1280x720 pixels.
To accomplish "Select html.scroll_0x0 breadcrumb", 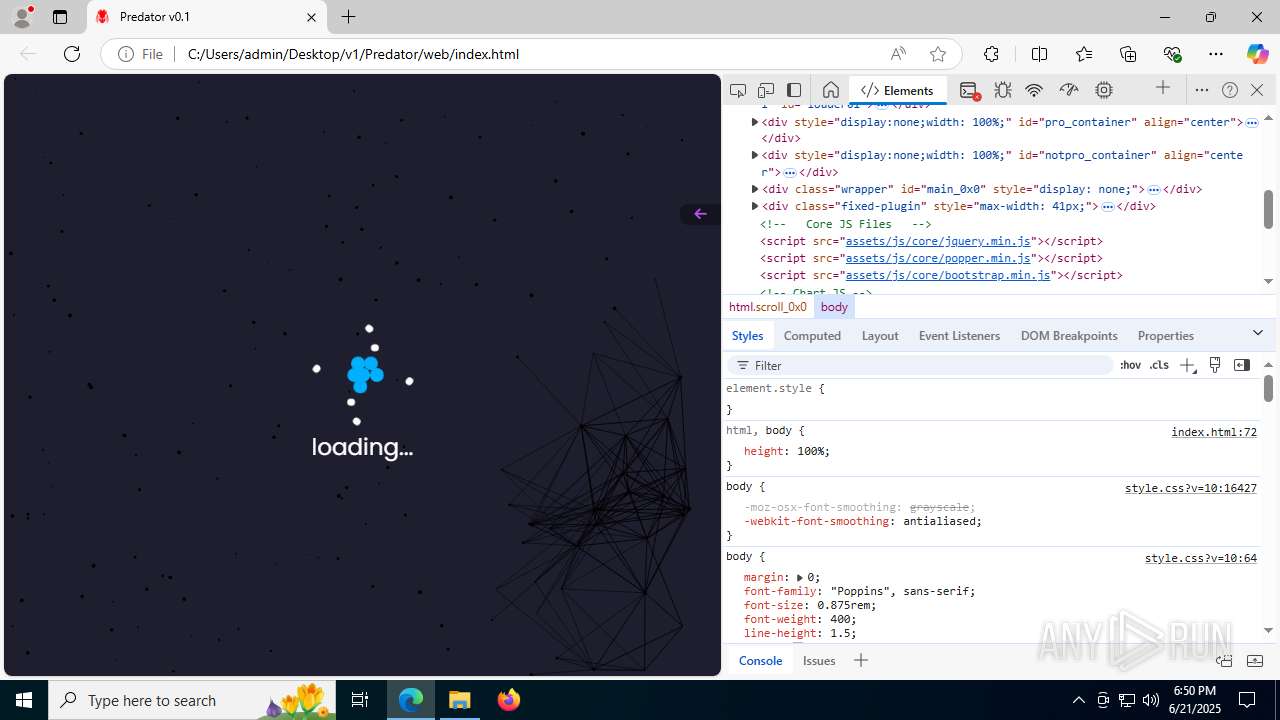I will (x=767, y=307).
